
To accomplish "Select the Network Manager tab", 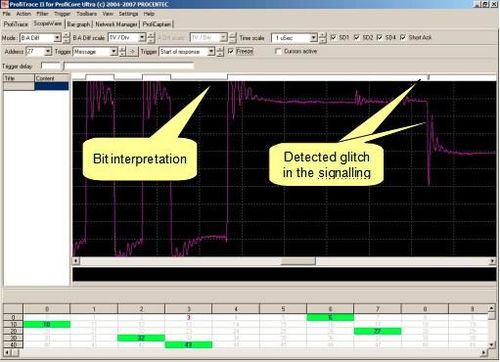I will click(x=116, y=24).
